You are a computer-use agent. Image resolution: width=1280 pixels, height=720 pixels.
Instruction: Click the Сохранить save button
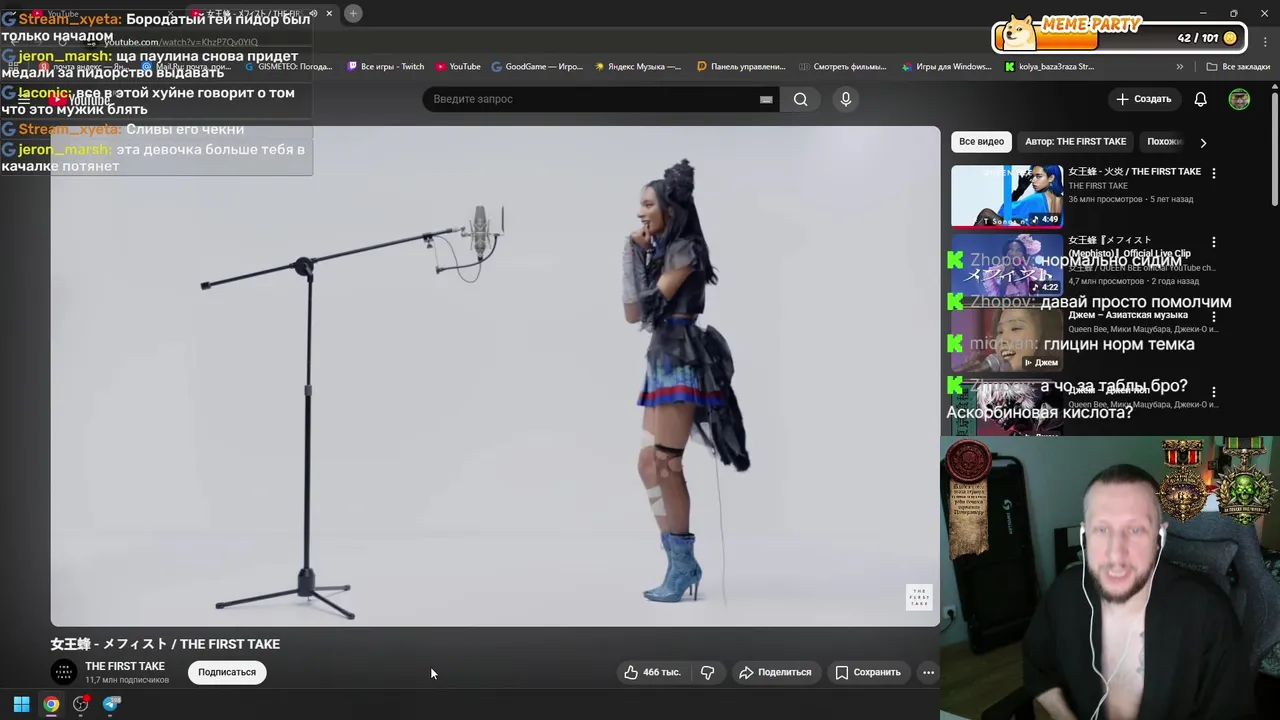click(868, 672)
